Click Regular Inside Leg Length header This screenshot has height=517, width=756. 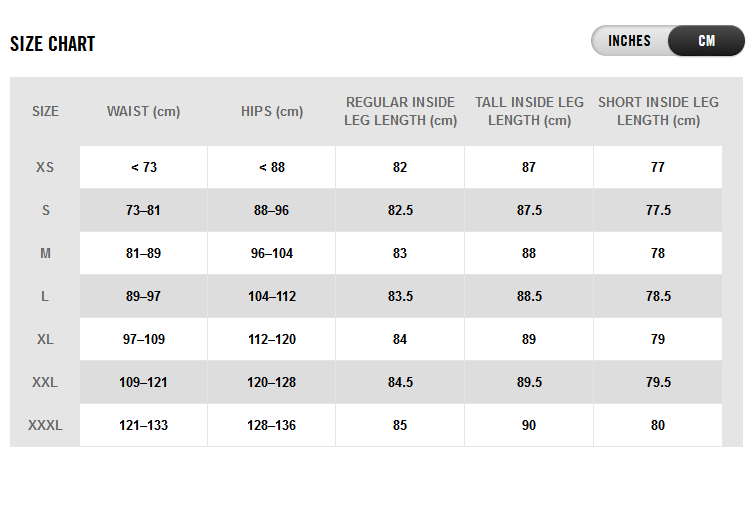pyautogui.click(x=400, y=111)
